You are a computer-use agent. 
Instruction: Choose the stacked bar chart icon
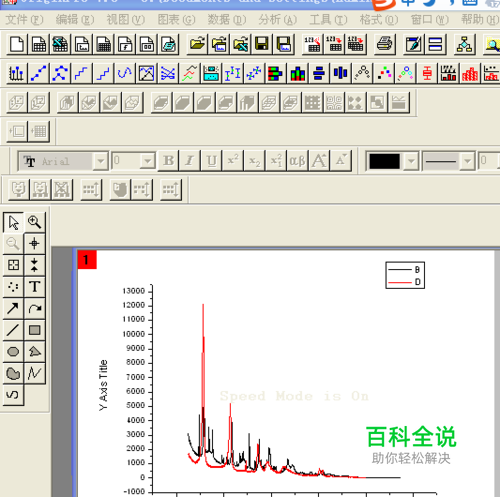[x=275, y=73]
